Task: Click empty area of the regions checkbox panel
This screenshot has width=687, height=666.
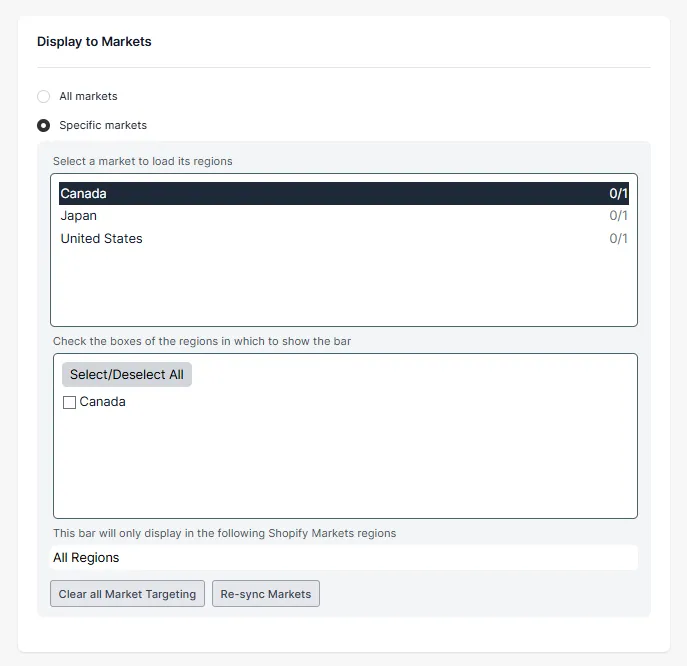Action: pyautogui.click(x=345, y=464)
